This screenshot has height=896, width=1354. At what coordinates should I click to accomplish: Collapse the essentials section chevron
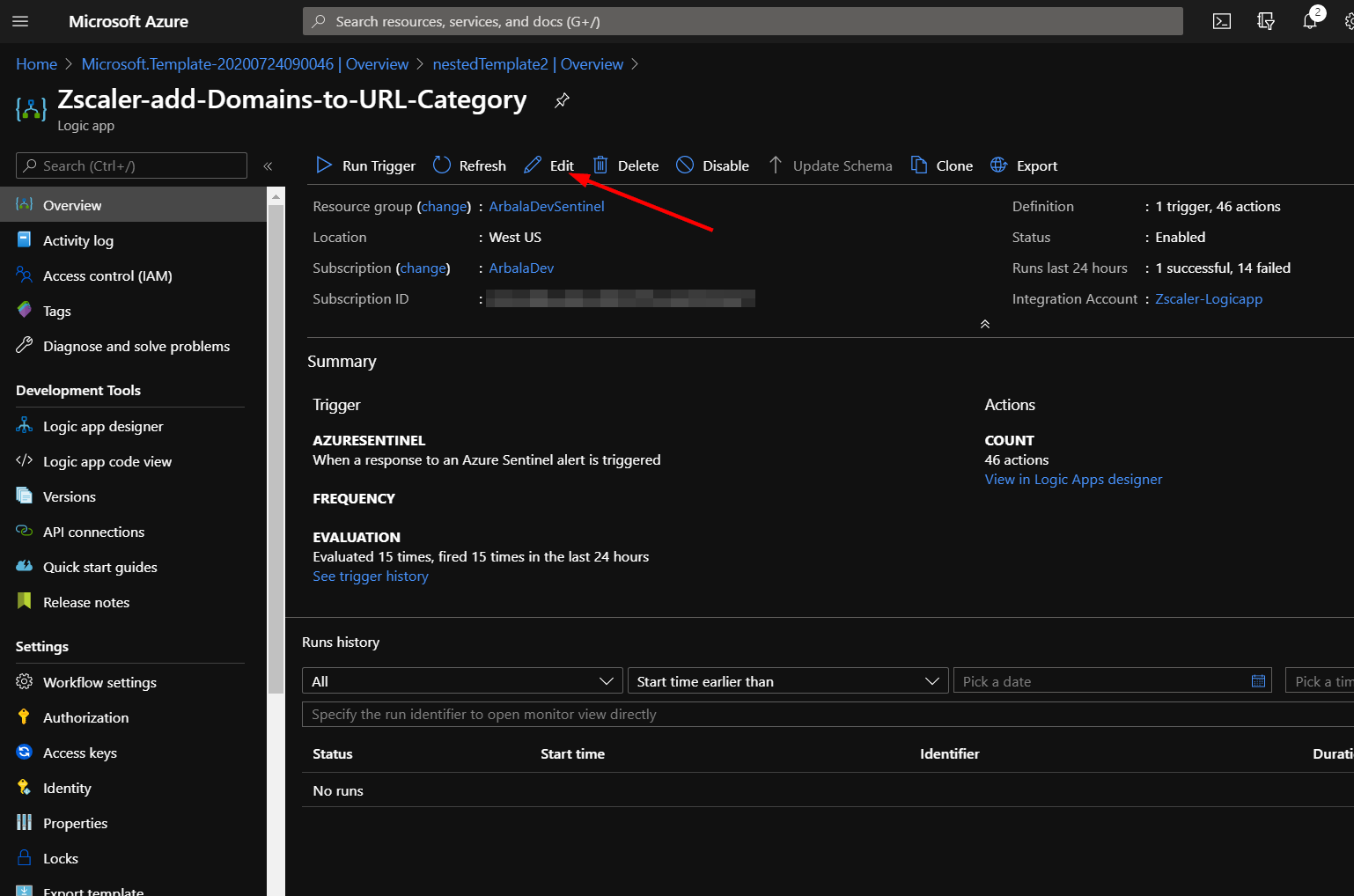pos(985,324)
